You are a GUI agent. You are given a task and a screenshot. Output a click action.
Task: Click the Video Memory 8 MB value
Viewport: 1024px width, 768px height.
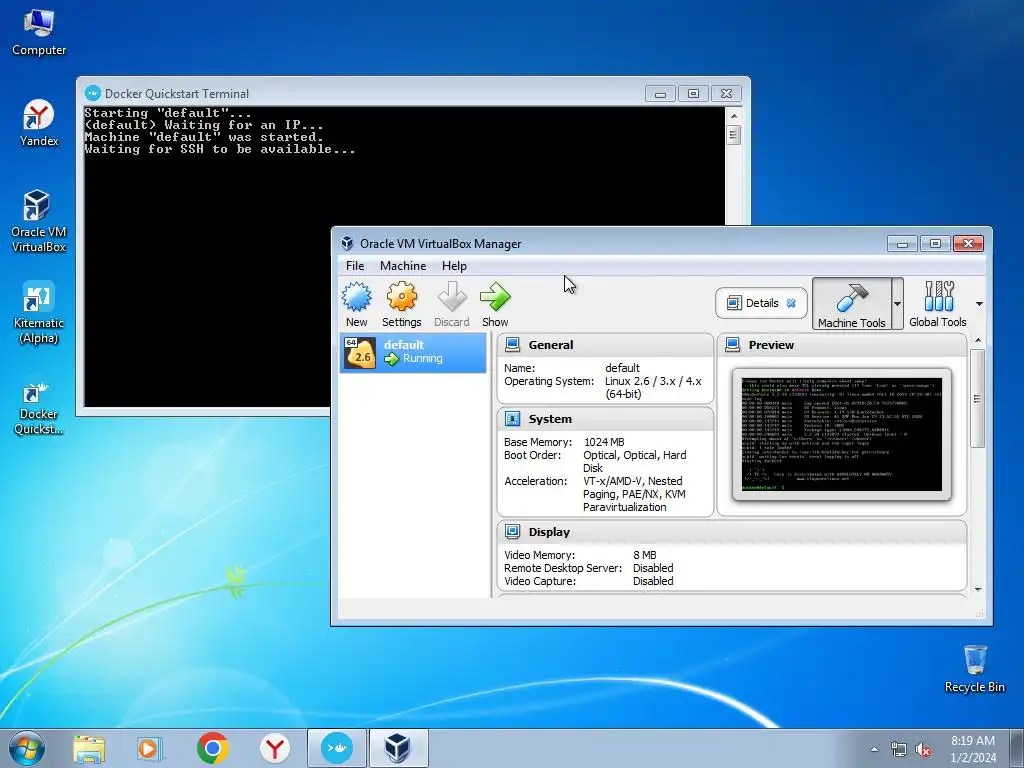pos(645,555)
